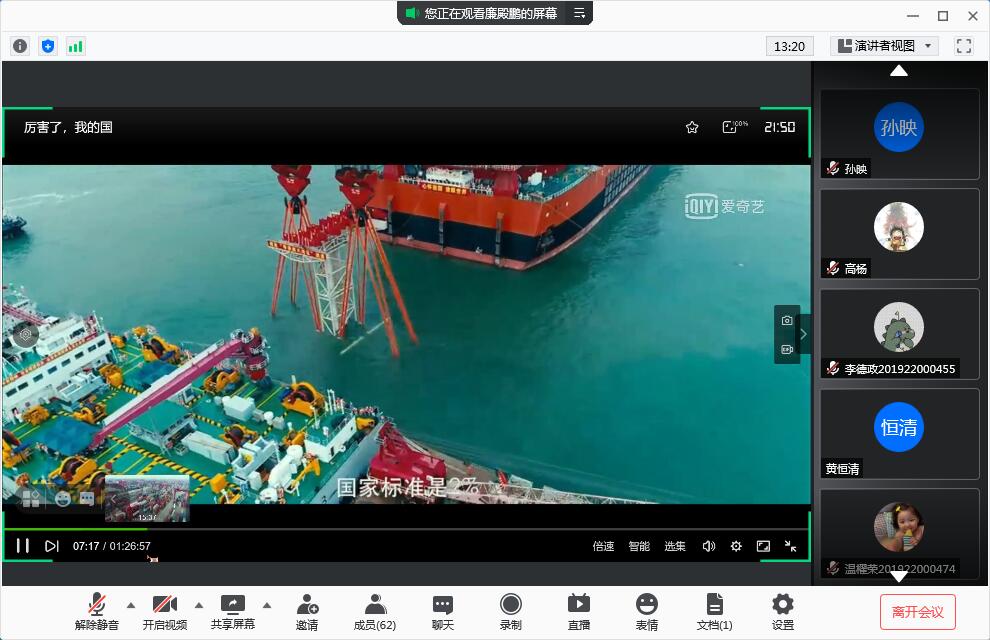Expand video options arrow beside 开启视频

[199, 605]
